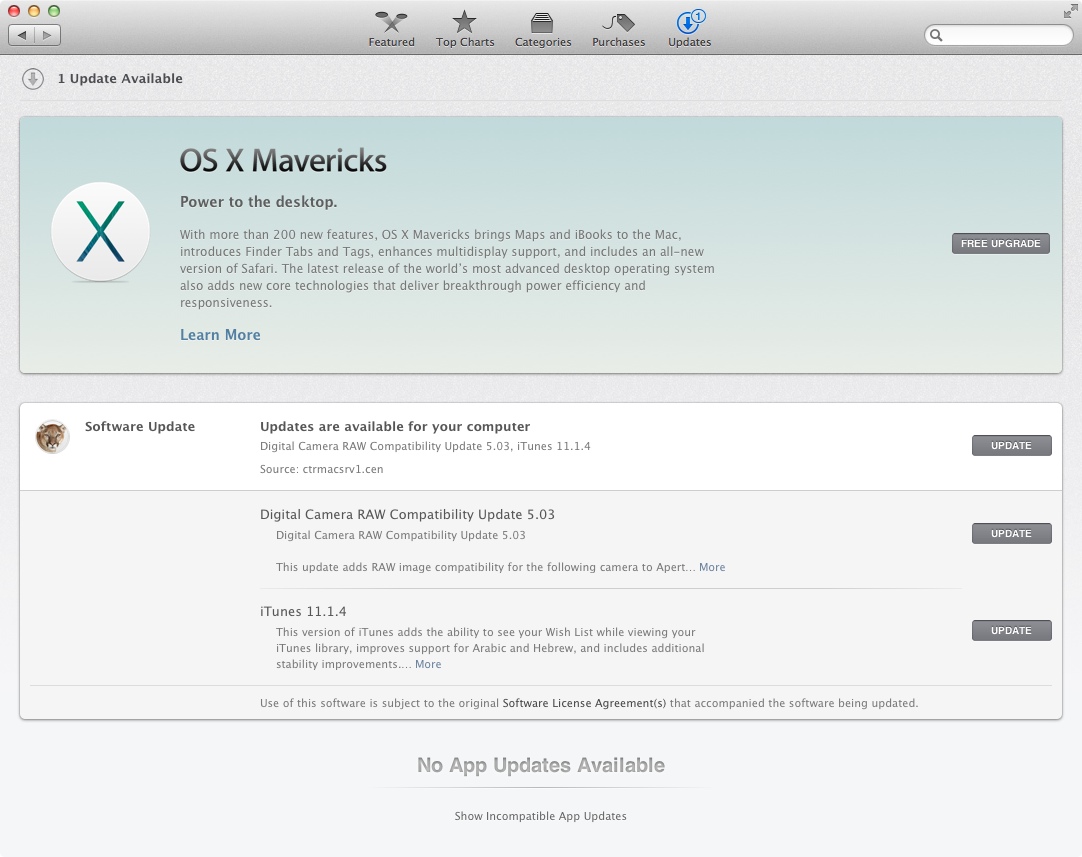Open the Featured tab
Viewport: 1082px width, 857px height.
point(391,30)
